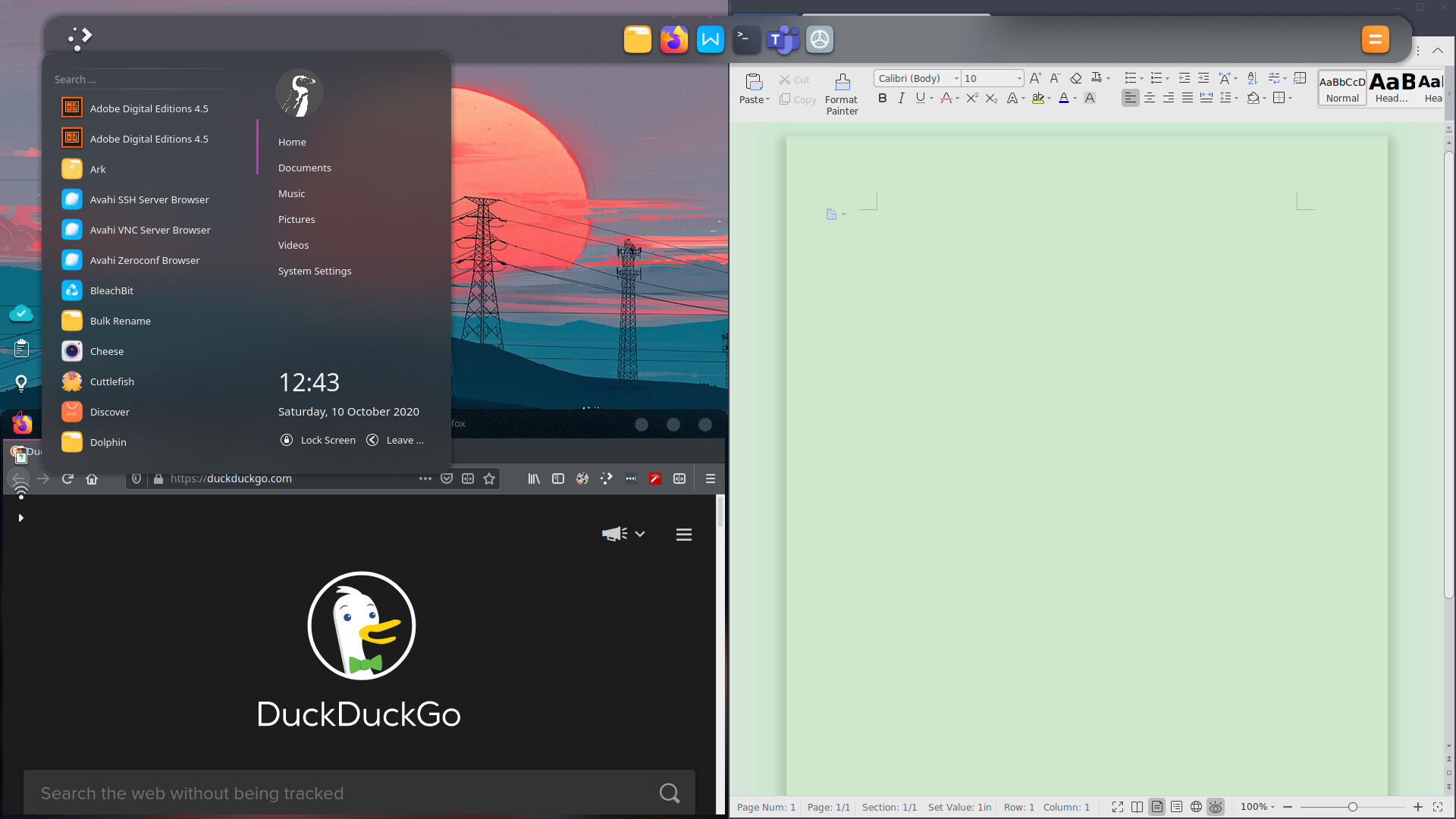The image size is (1456, 819).
Task: Reload the DuckDuckGo page
Action: [67, 479]
